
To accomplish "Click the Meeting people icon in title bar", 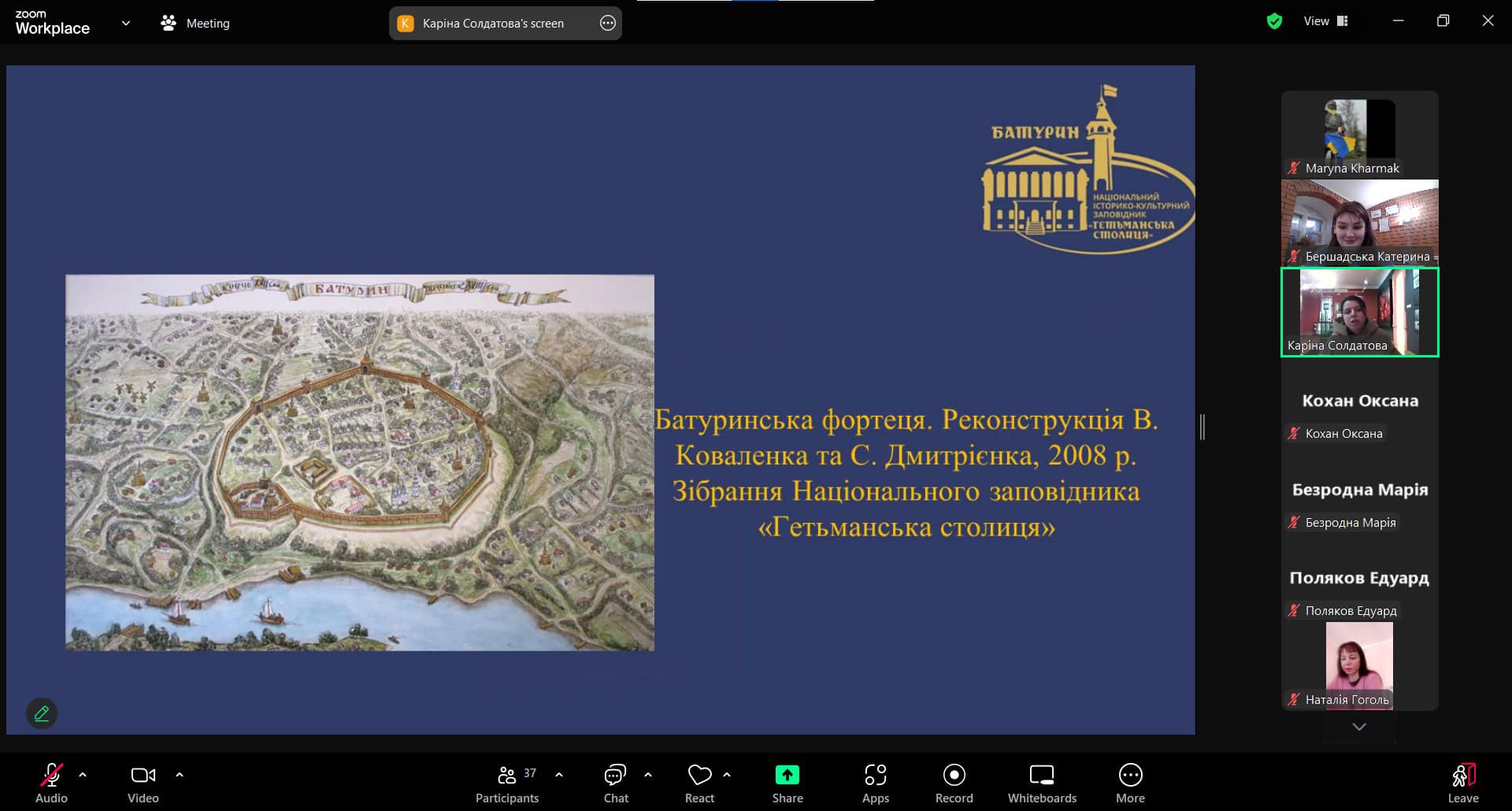I will click(x=168, y=23).
